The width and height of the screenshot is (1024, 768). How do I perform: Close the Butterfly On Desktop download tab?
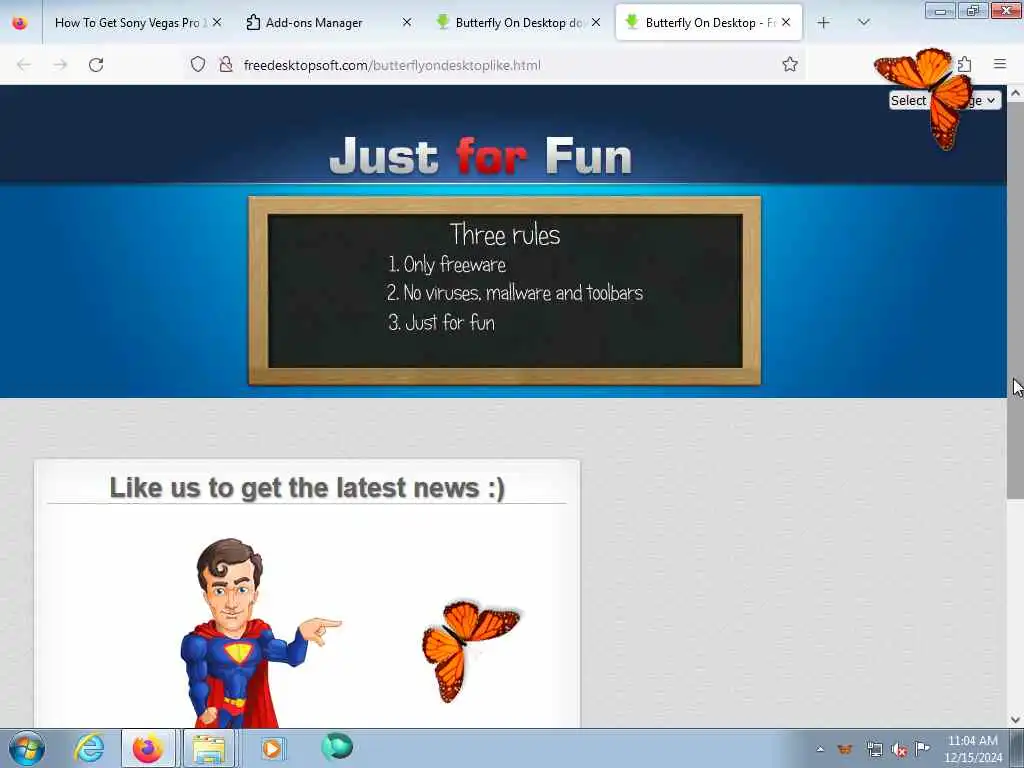pos(596,22)
